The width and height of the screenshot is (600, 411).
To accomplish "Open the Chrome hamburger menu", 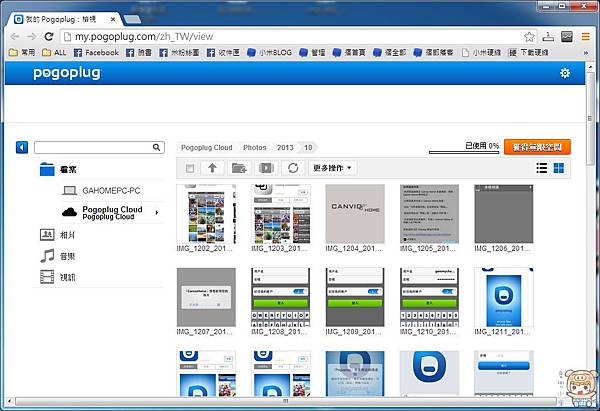I will (585, 37).
